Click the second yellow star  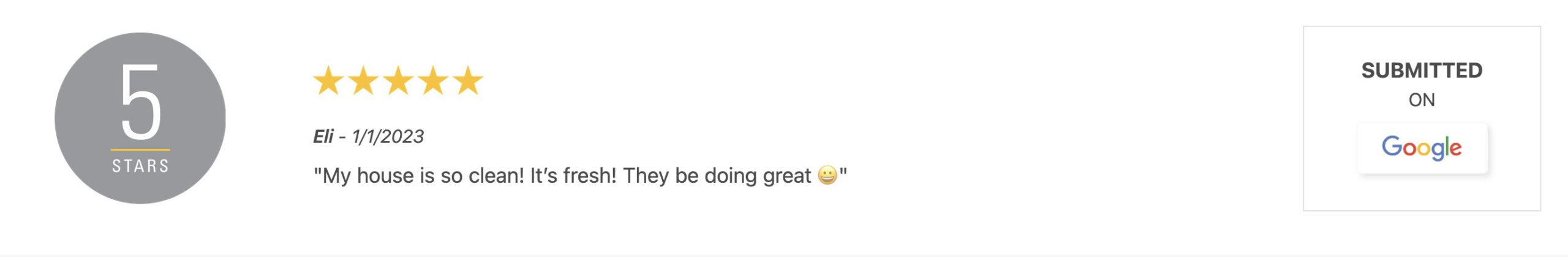coord(363,81)
